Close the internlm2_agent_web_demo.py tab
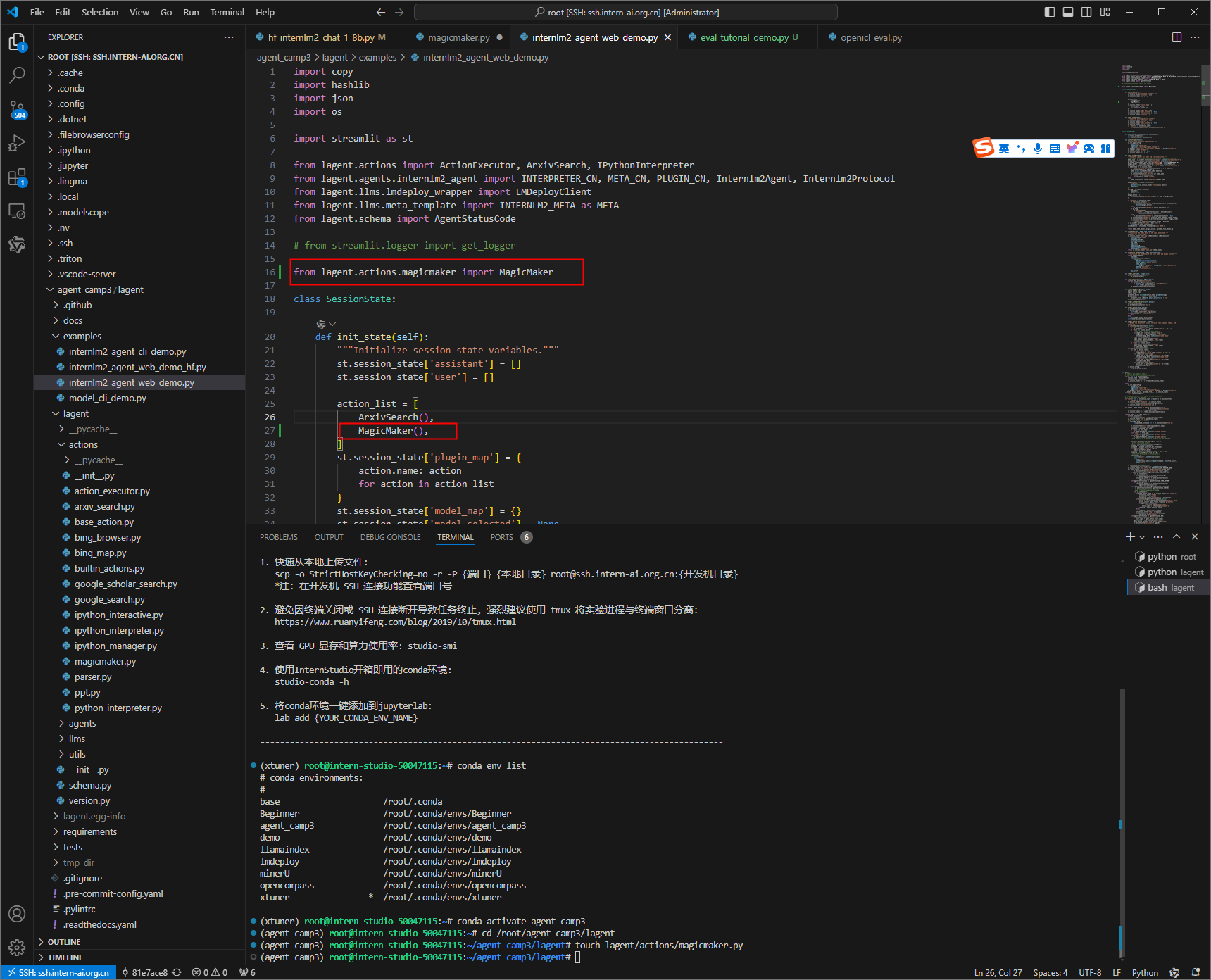The width and height of the screenshot is (1211, 980). click(667, 37)
